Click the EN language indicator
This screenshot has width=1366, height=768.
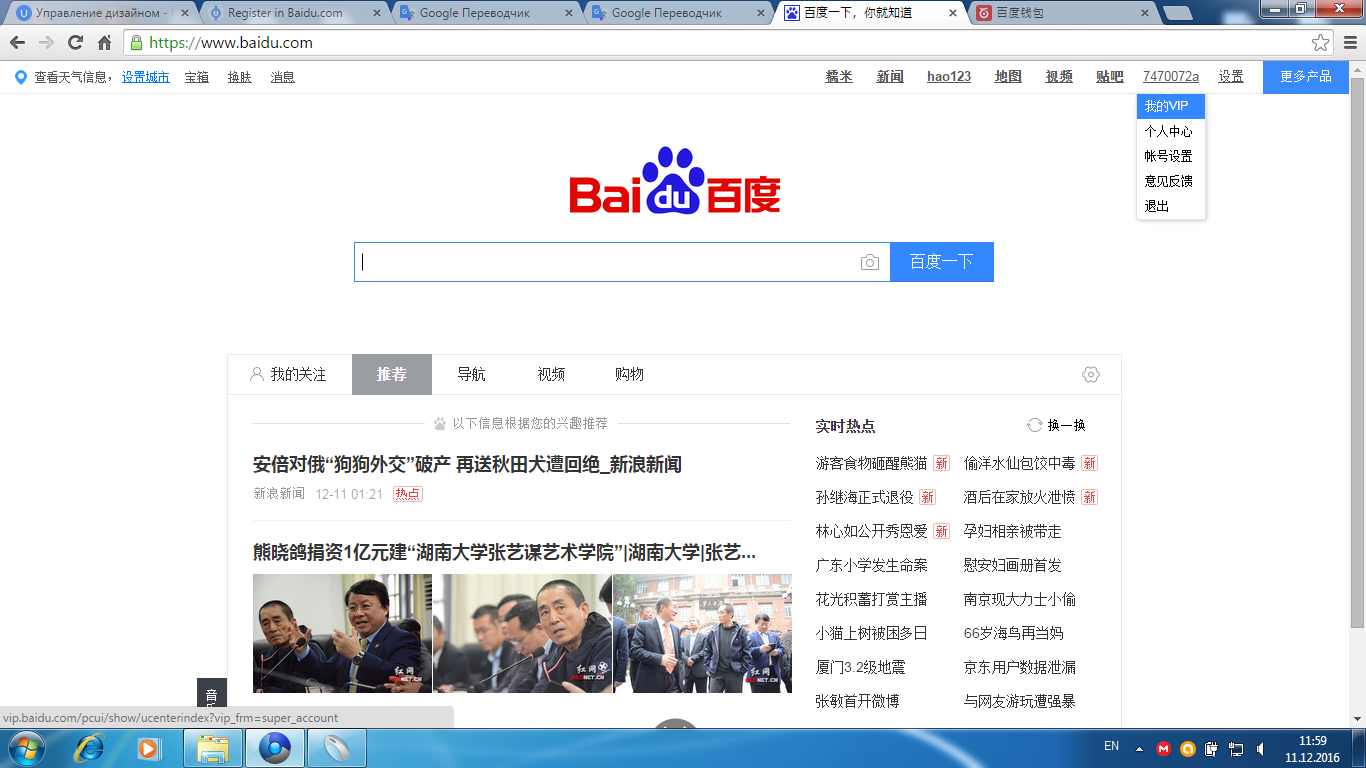tap(1111, 746)
